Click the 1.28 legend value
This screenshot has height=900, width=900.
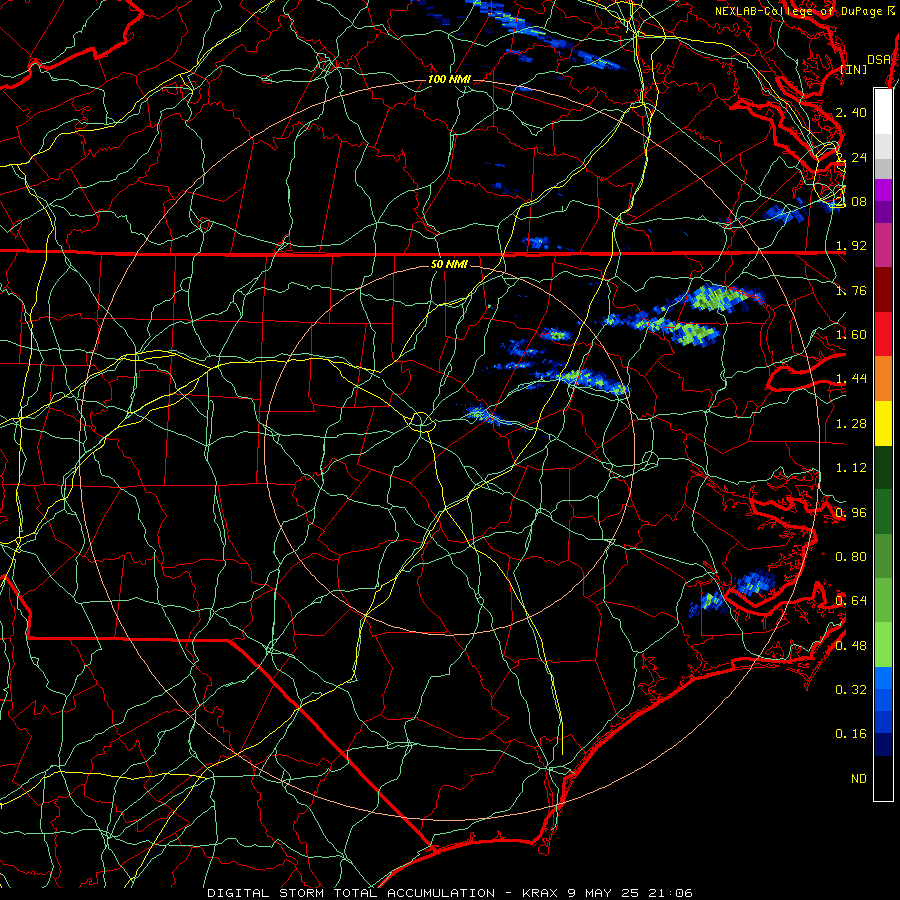[851, 424]
